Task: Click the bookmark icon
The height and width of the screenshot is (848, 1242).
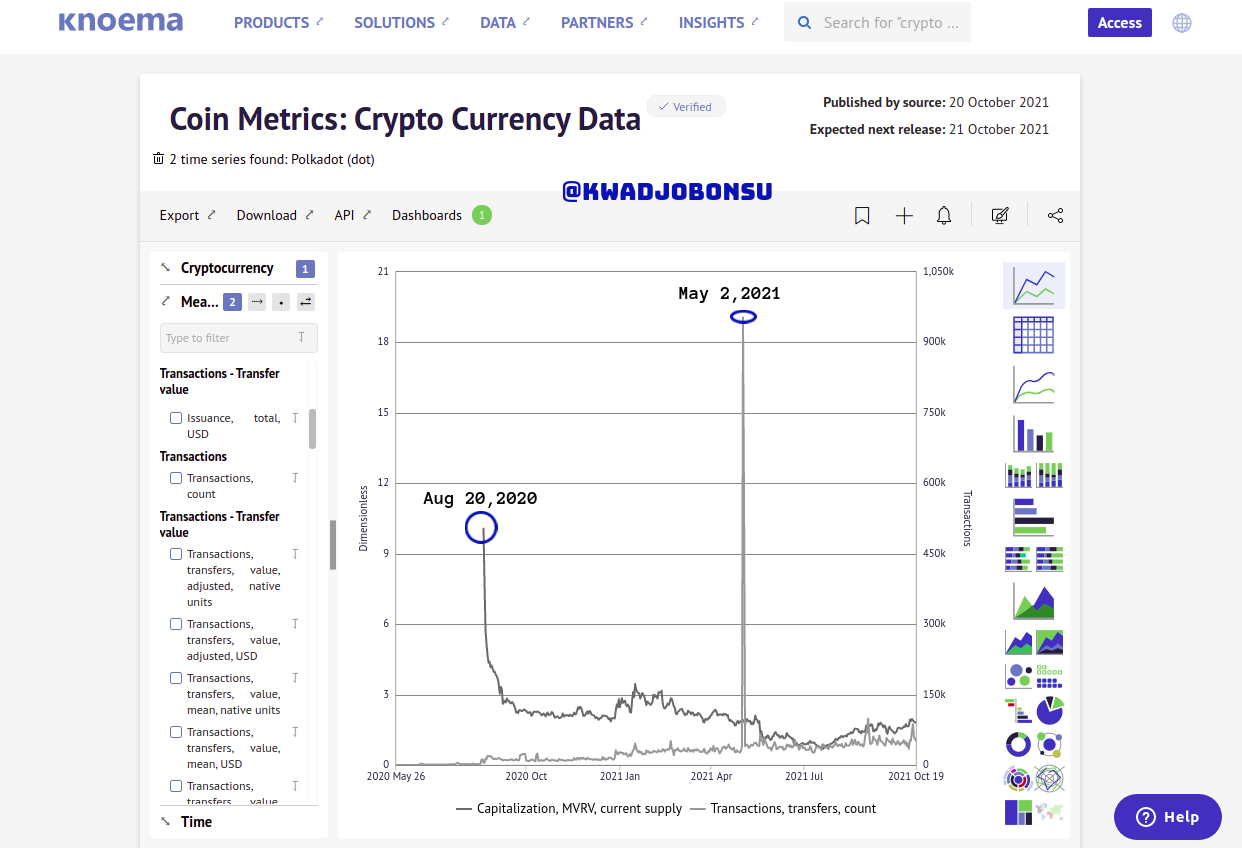Action: (862, 215)
